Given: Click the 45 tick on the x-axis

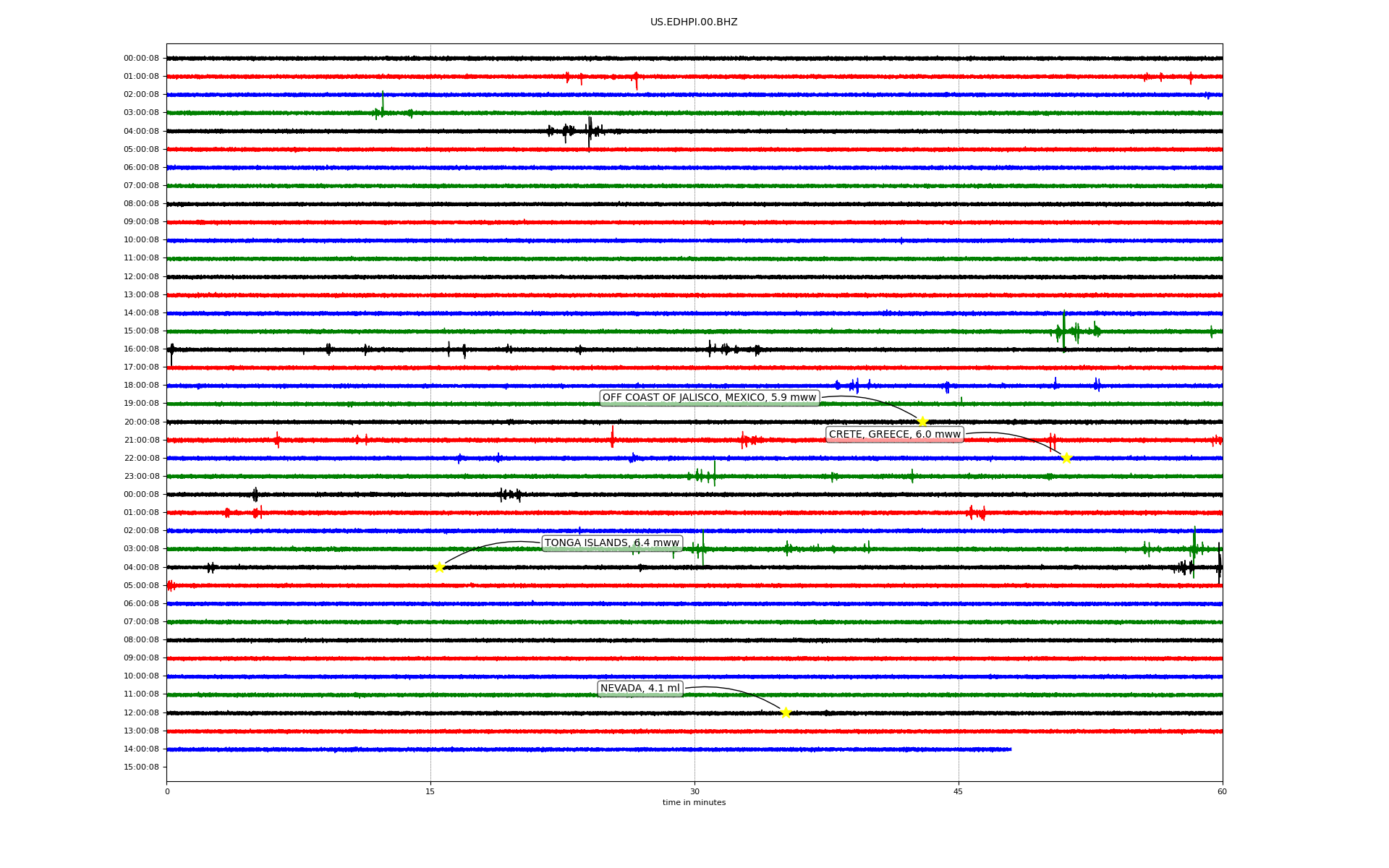Looking at the screenshot, I should click(959, 792).
